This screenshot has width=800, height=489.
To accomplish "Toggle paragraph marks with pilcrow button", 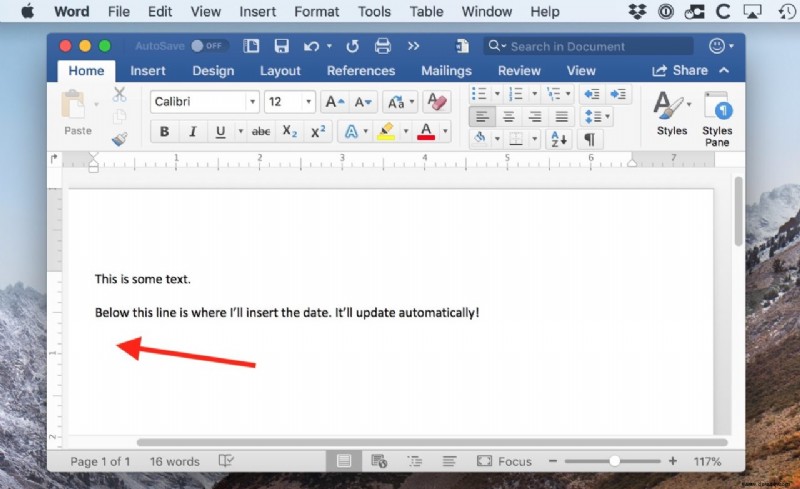I will click(x=590, y=139).
